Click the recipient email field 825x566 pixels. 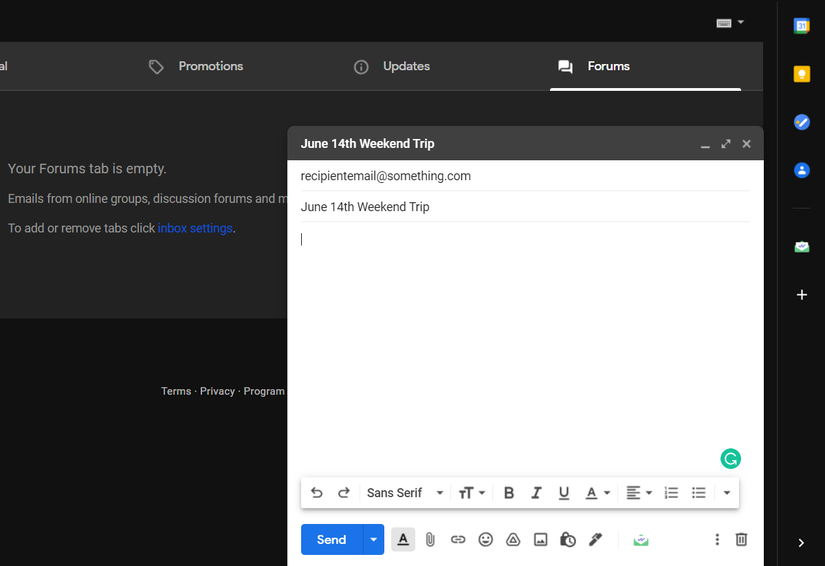(525, 176)
